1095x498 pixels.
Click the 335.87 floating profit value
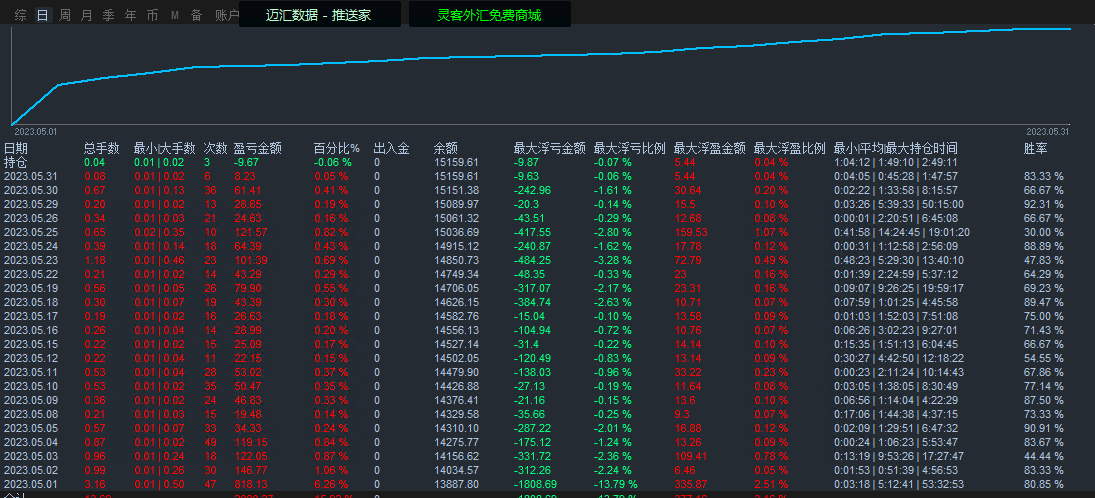pos(691,484)
